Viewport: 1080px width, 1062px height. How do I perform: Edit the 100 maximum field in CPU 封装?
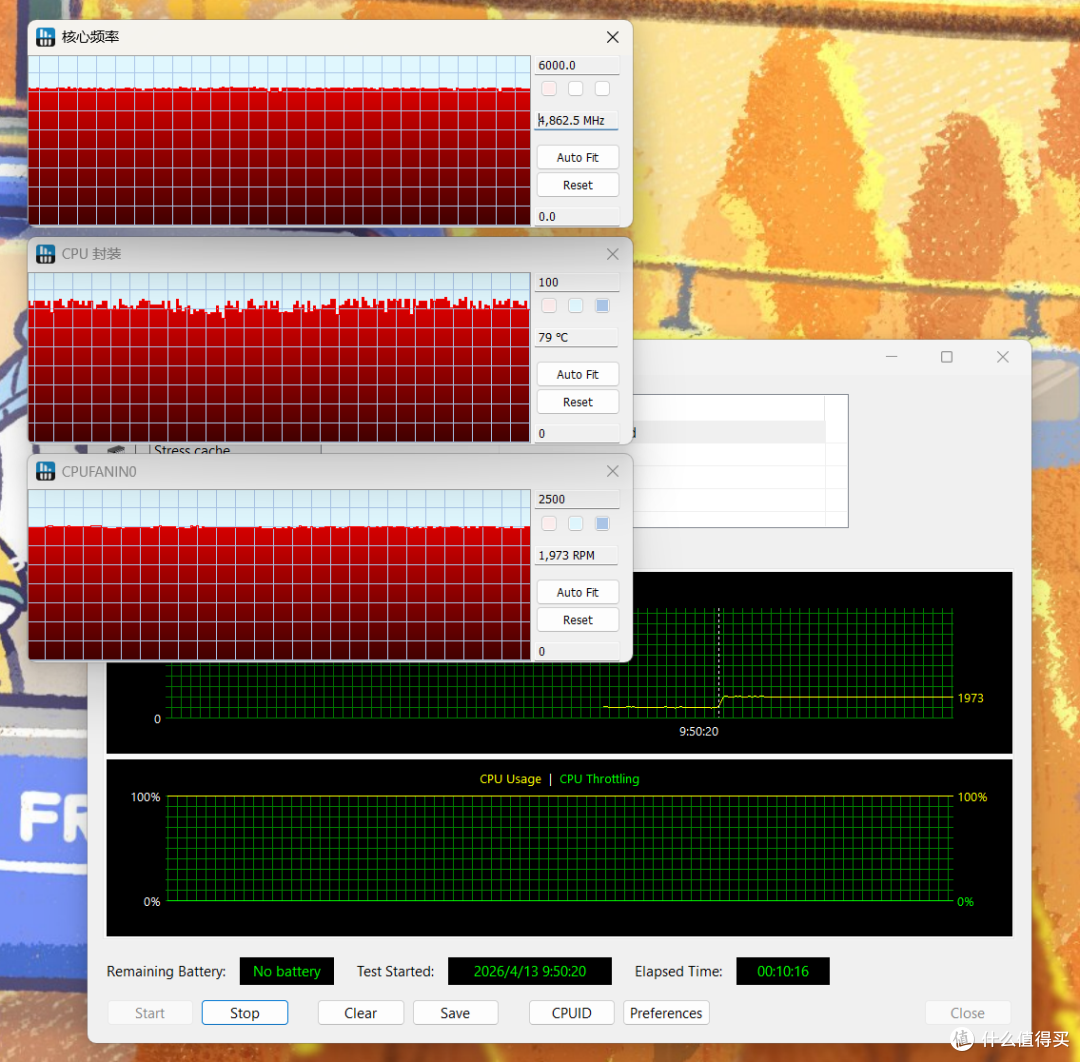tap(577, 282)
